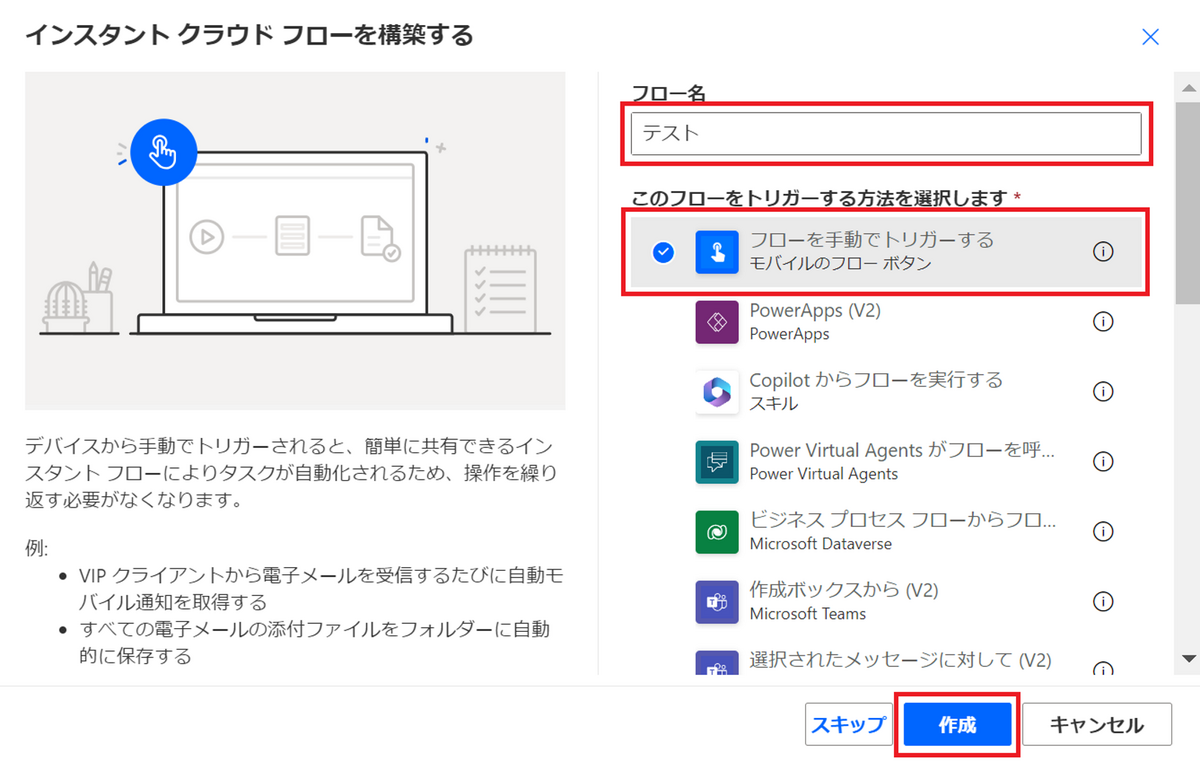Click the scrollbar up arrow
This screenshot has height=761, width=1200.
pyautogui.click(x=1188, y=90)
